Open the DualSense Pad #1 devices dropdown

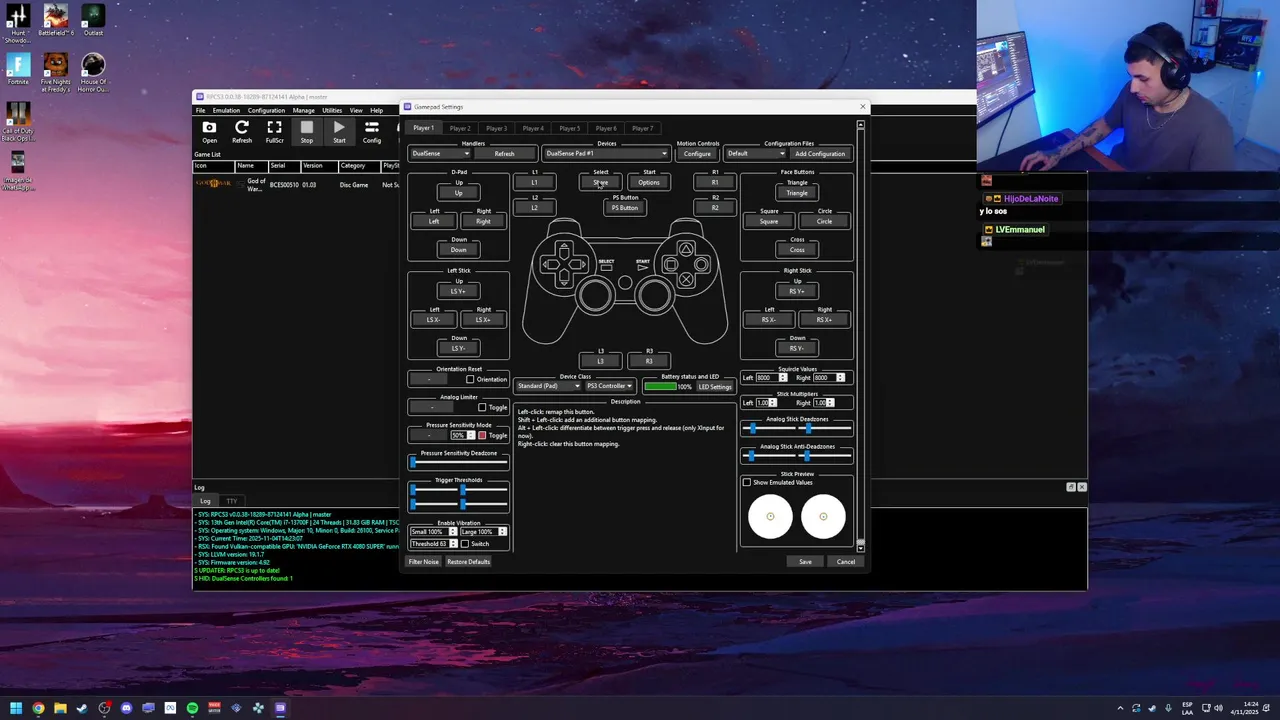click(606, 153)
